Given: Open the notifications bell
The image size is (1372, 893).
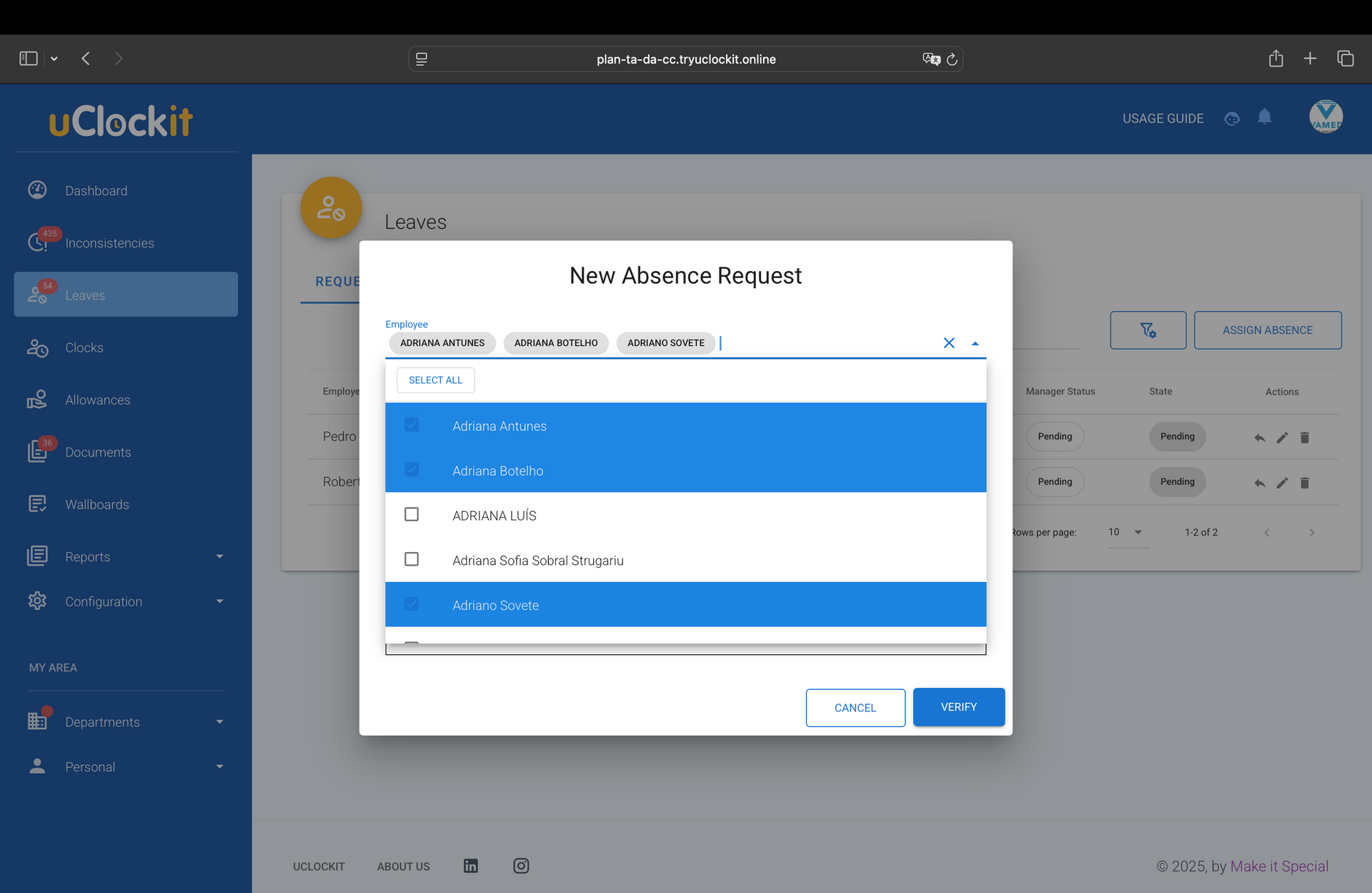Looking at the screenshot, I should click(1264, 117).
